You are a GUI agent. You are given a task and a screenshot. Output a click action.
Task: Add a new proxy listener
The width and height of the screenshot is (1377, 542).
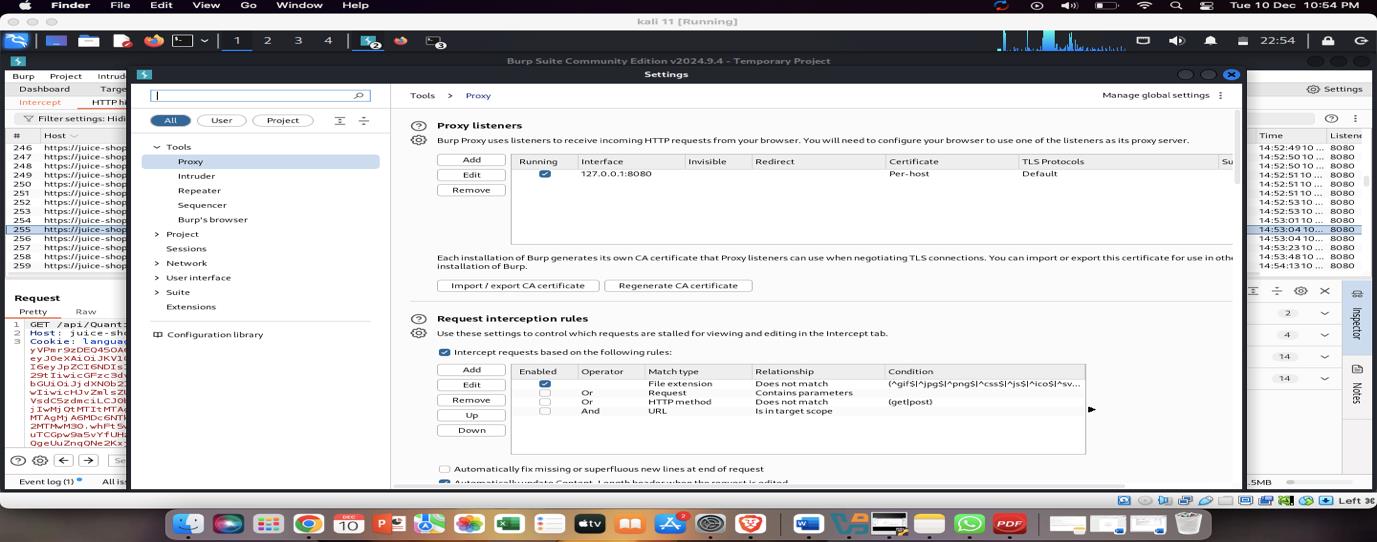point(471,160)
